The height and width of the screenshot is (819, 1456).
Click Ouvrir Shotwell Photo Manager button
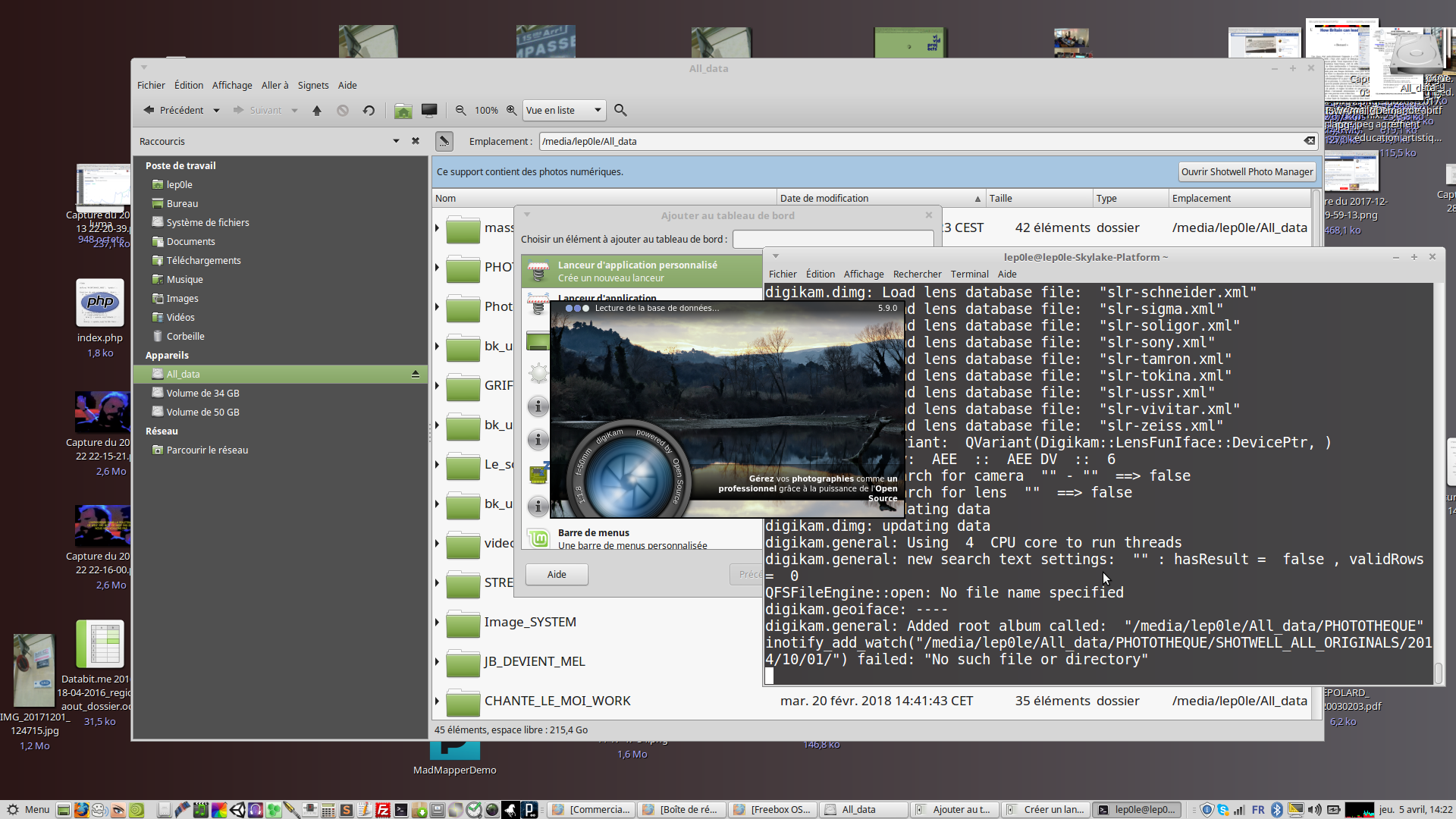[1247, 172]
